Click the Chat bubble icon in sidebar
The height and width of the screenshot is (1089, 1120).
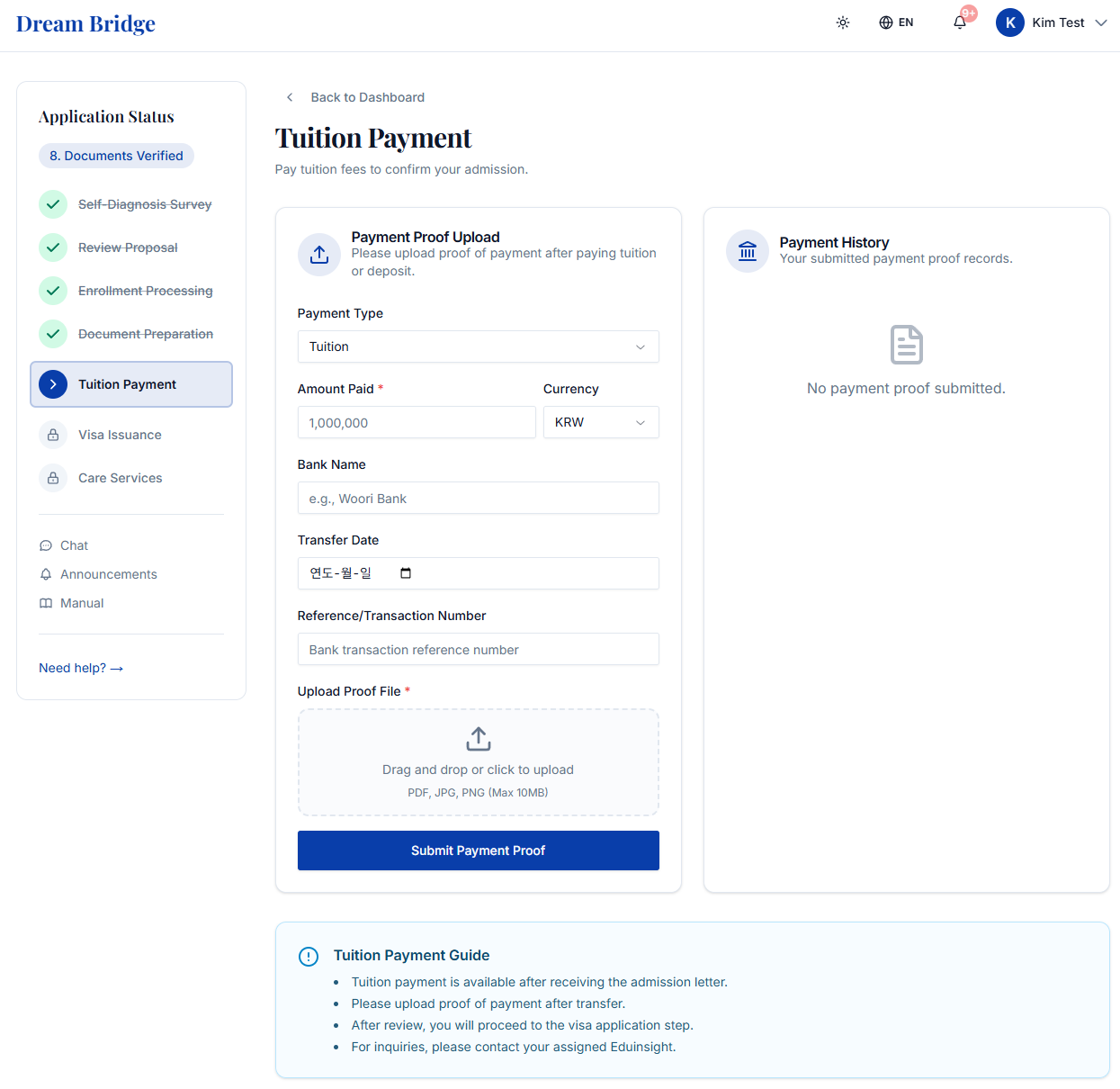(46, 545)
